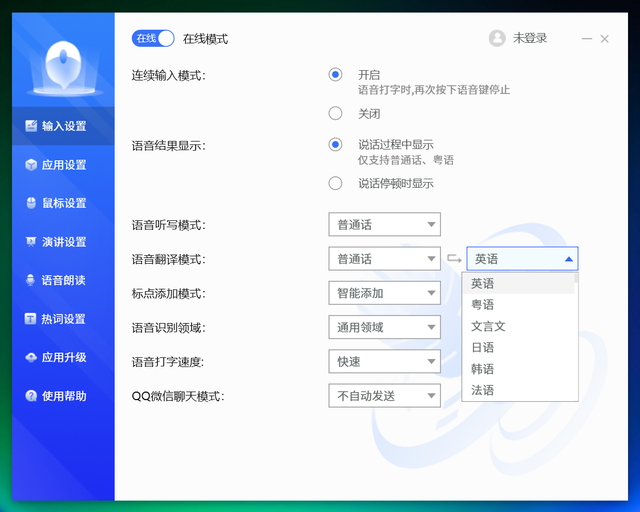Open 语音听写模式 dropdown
640x512 pixels.
384,224
